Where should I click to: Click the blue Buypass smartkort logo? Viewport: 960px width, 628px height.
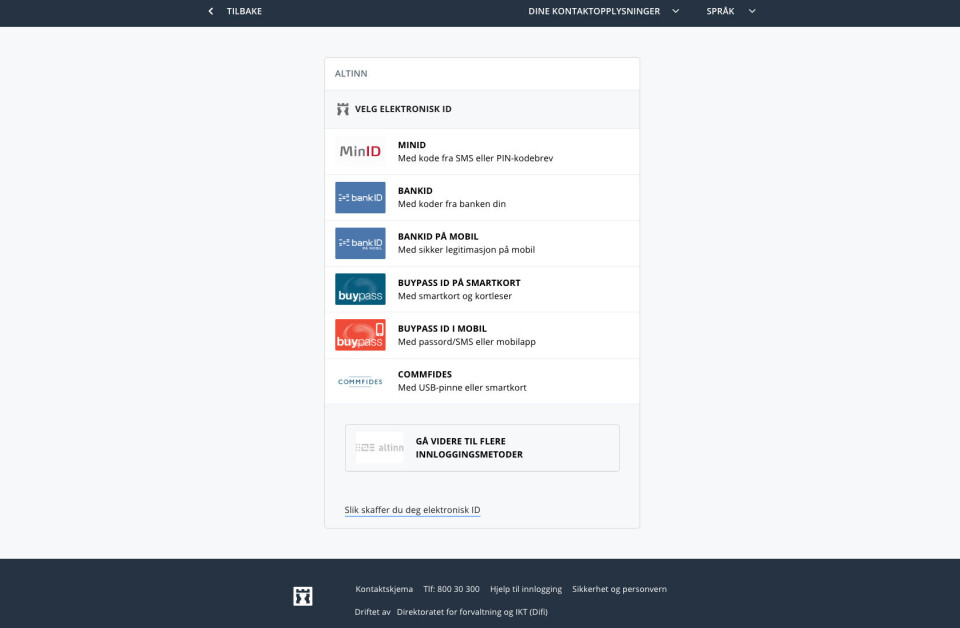click(x=360, y=289)
